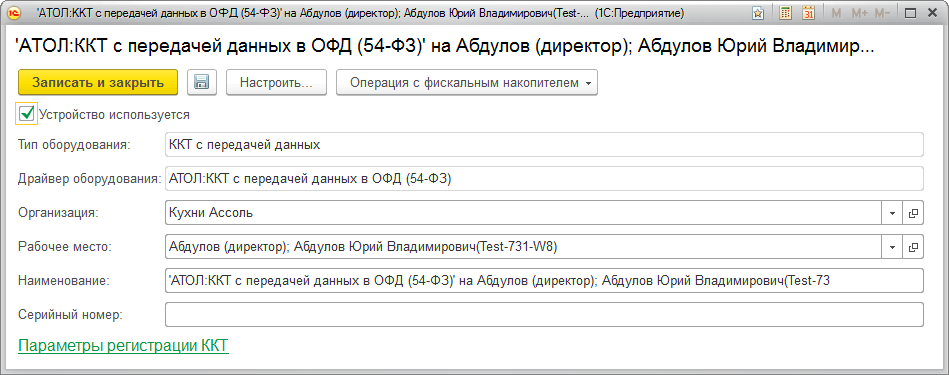Viewport: 949px width, 375px height.
Task: Click the Организация input field
Action: tap(523, 213)
